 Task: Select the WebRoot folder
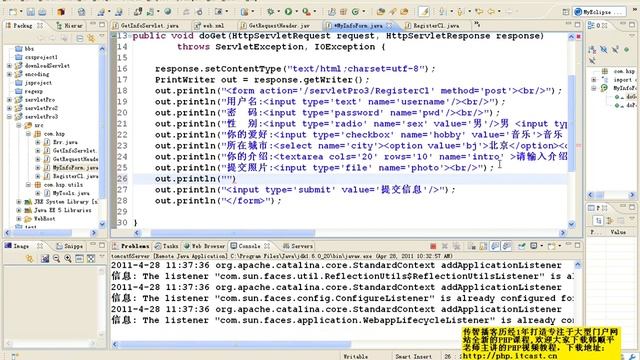(x=40, y=219)
